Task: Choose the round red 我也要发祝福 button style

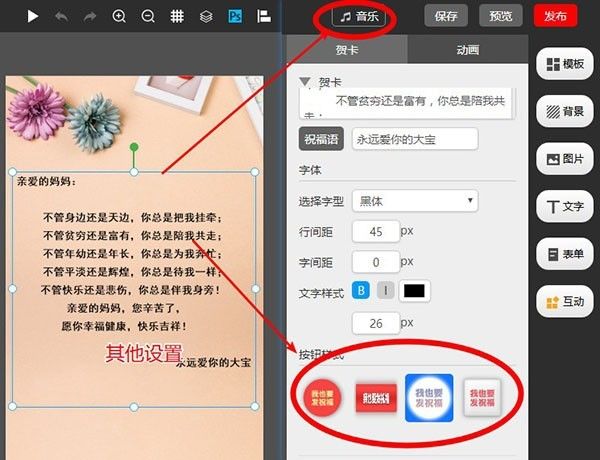Action: pyautogui.click(x=322, y=398)
